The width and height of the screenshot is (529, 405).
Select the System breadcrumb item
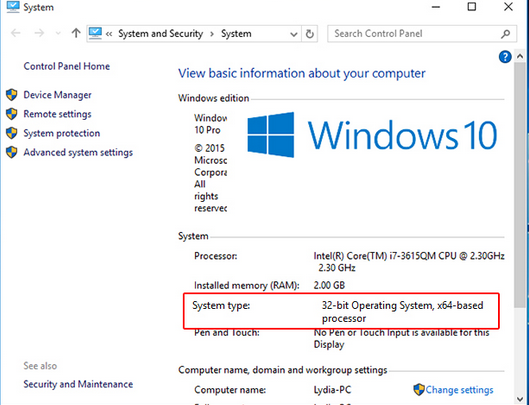[x=236, y=34]
